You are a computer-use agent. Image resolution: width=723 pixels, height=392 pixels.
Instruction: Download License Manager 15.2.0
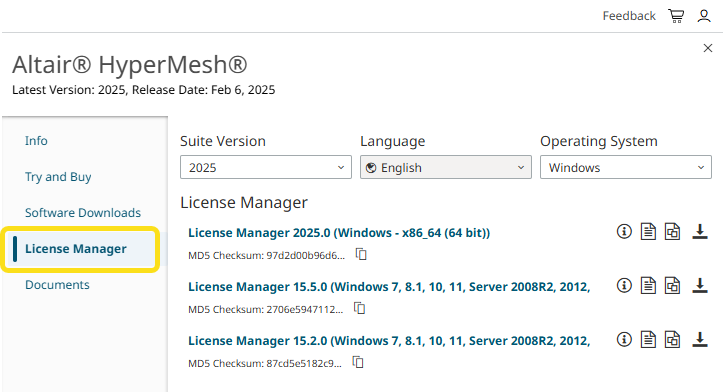point(700,339)
